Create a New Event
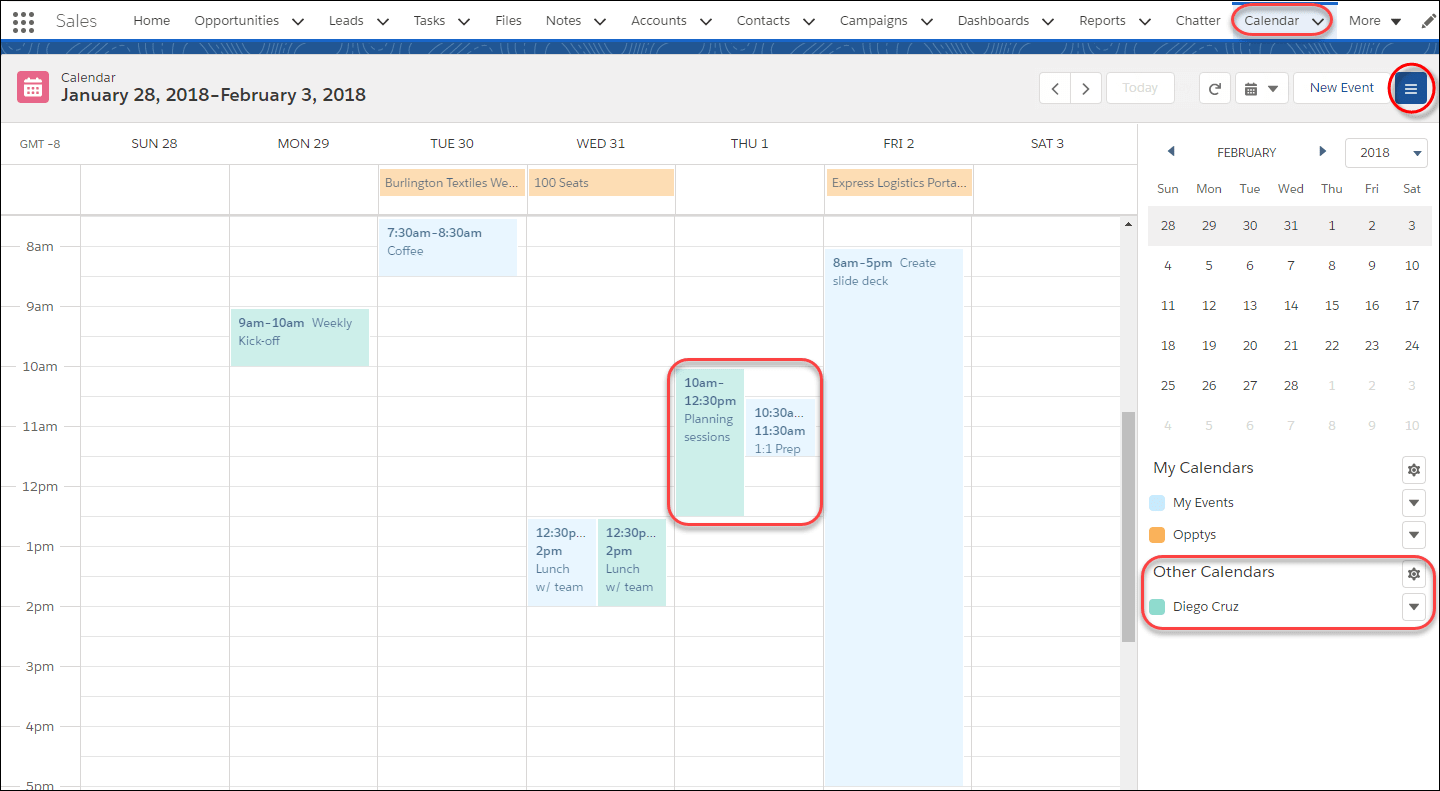 [1341, 87]
